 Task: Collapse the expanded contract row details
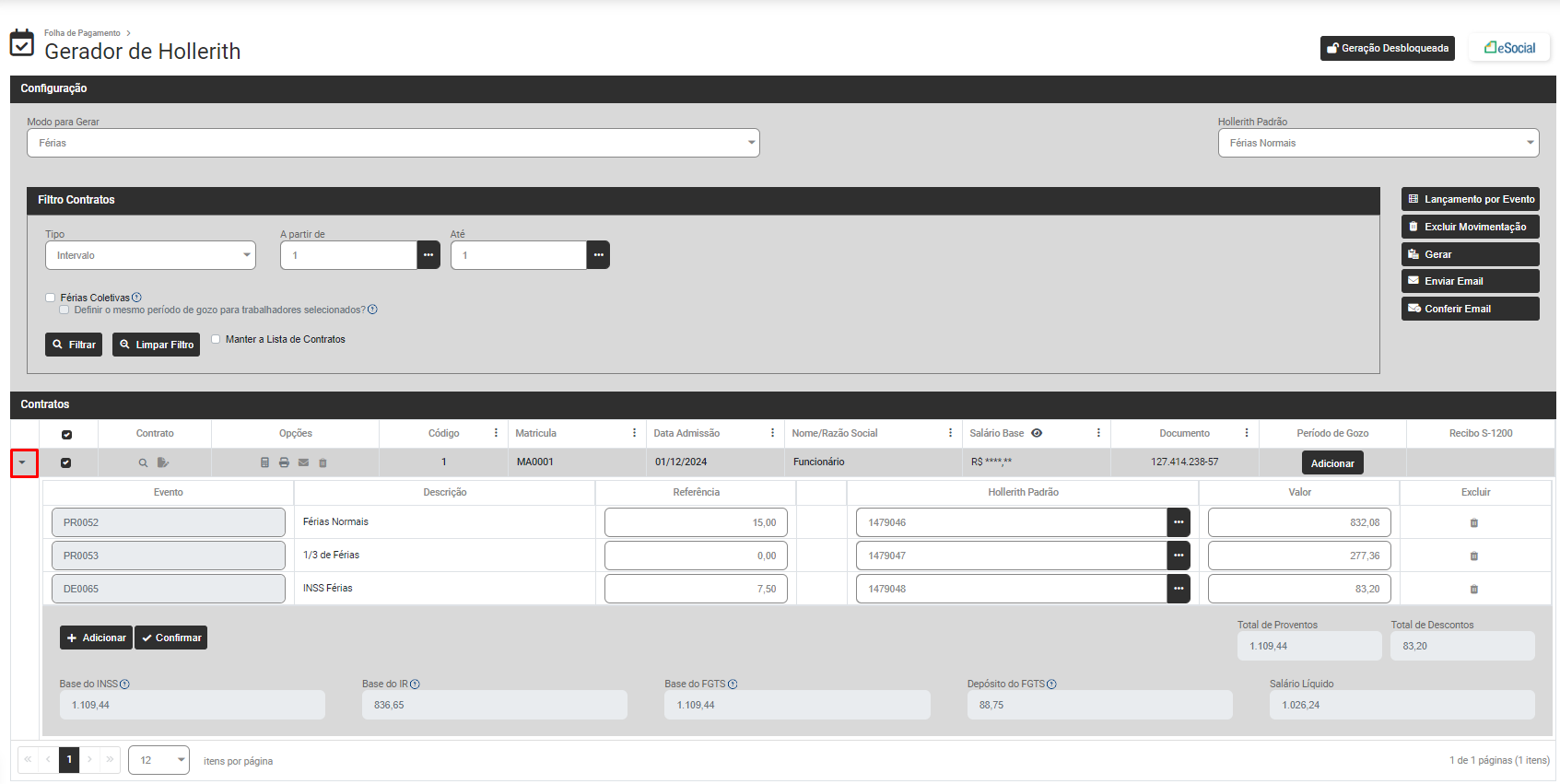[23, 462]
